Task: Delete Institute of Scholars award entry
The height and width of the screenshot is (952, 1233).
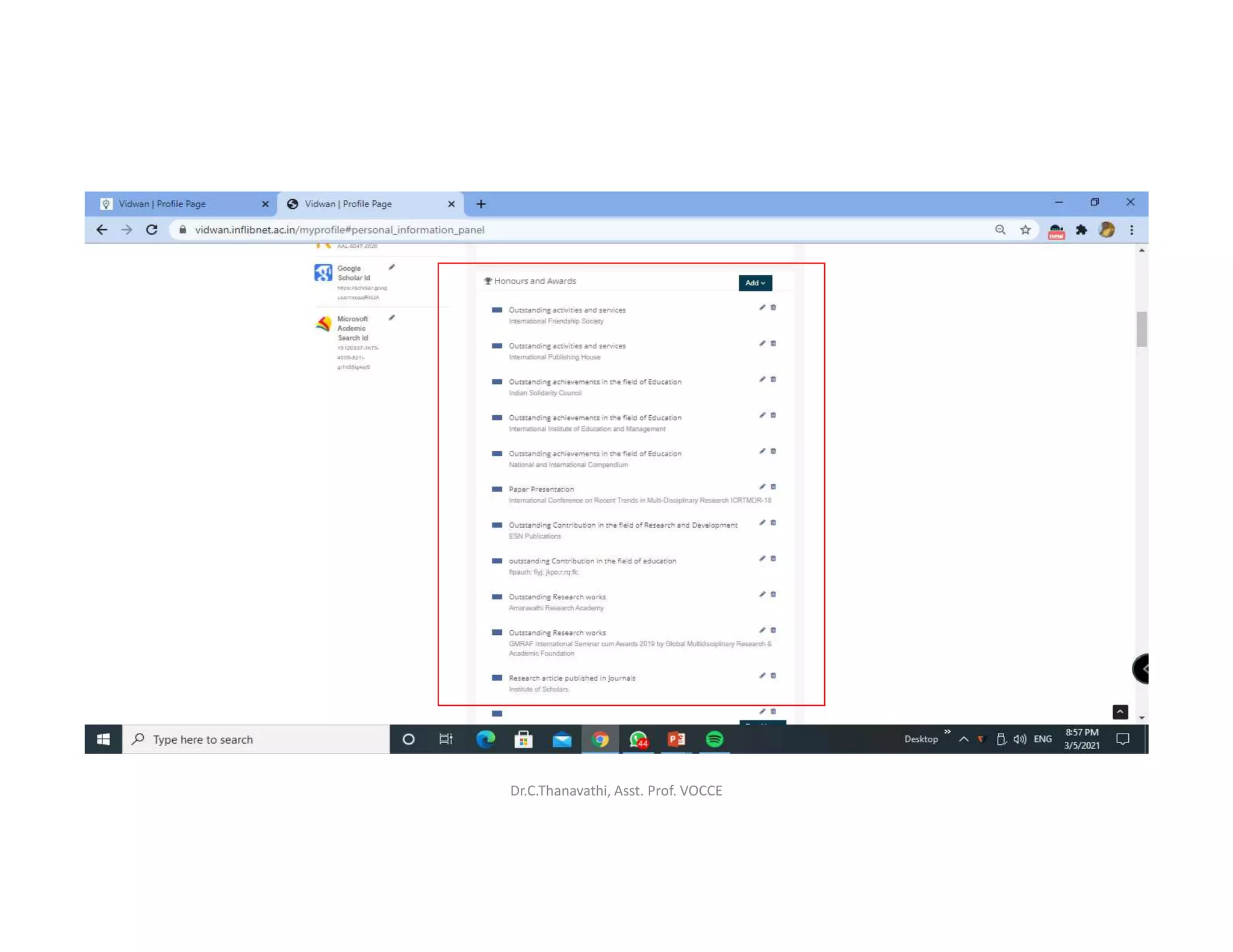Action: click(x=774, y=675)
